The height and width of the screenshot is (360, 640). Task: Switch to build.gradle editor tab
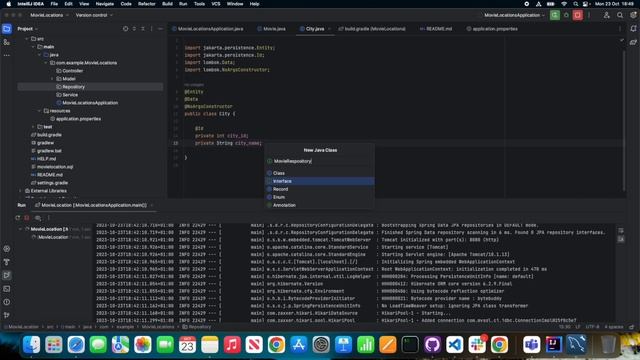[372, 29]
